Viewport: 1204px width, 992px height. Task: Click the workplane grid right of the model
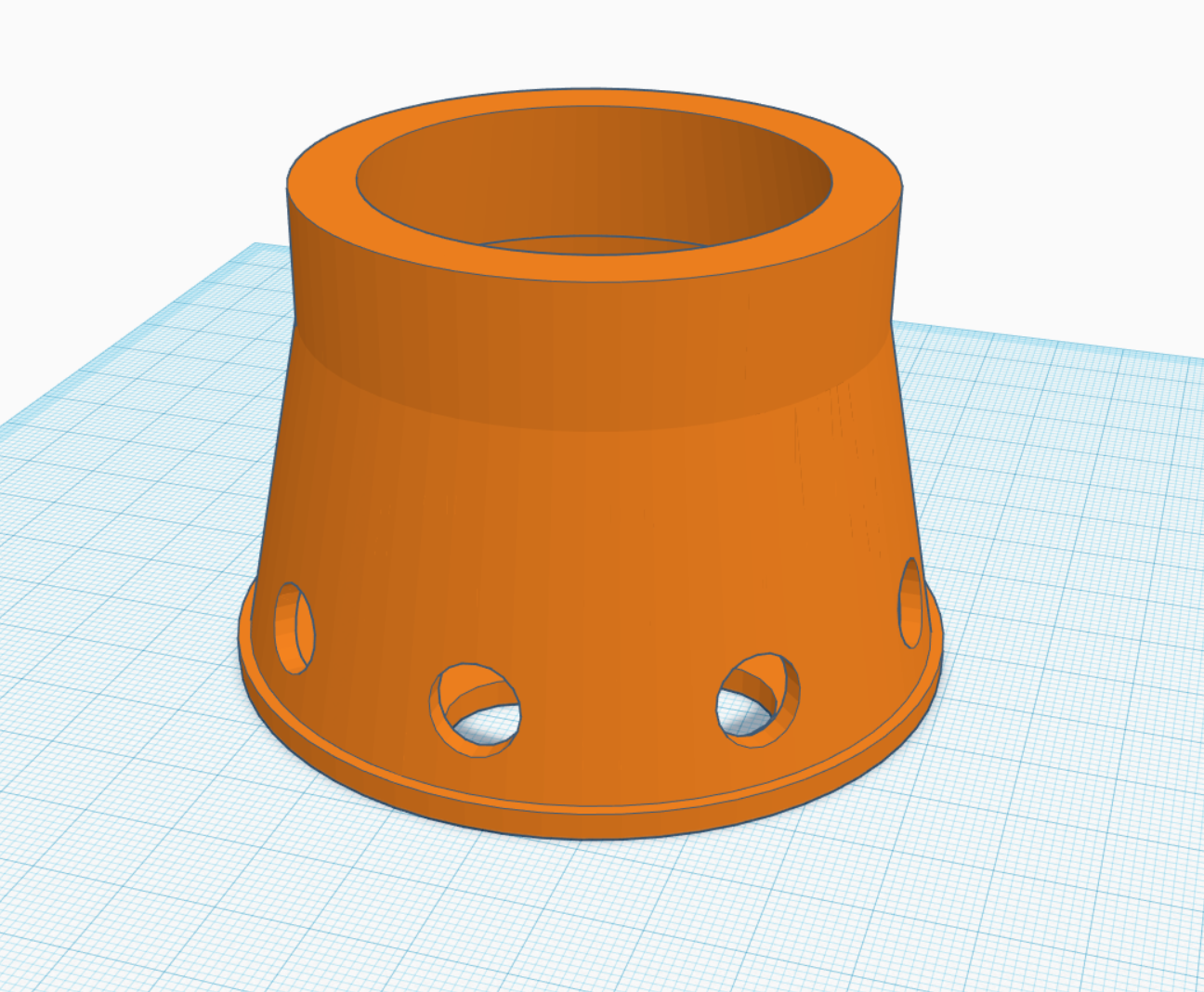1068,557
